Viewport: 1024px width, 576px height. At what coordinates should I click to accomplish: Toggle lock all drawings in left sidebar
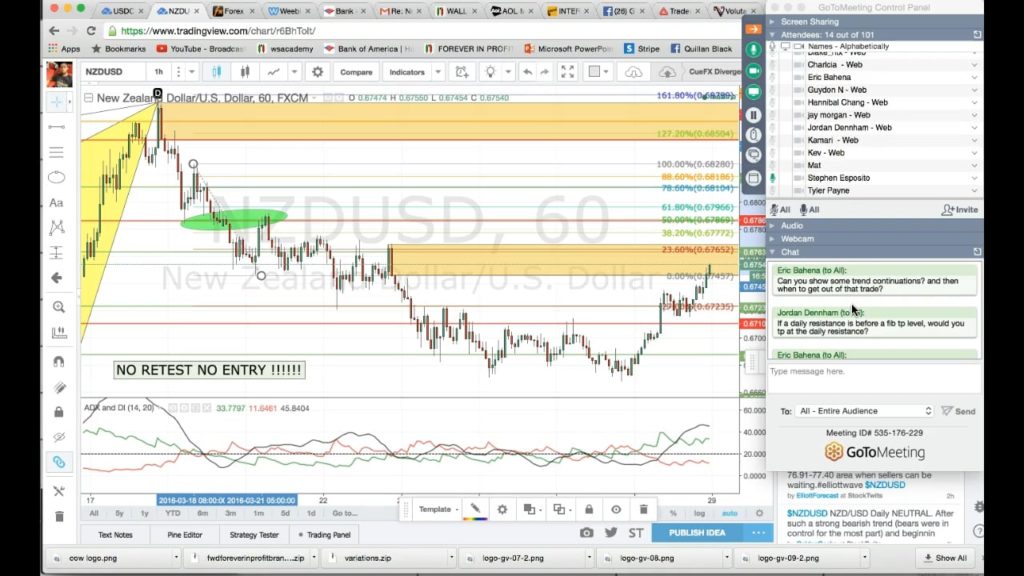[x=57, y=411]
